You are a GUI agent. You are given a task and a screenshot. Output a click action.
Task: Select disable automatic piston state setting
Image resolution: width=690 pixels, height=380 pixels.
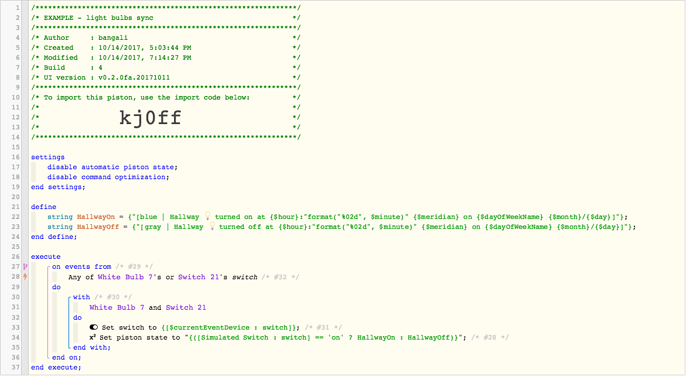pos(112,167)
